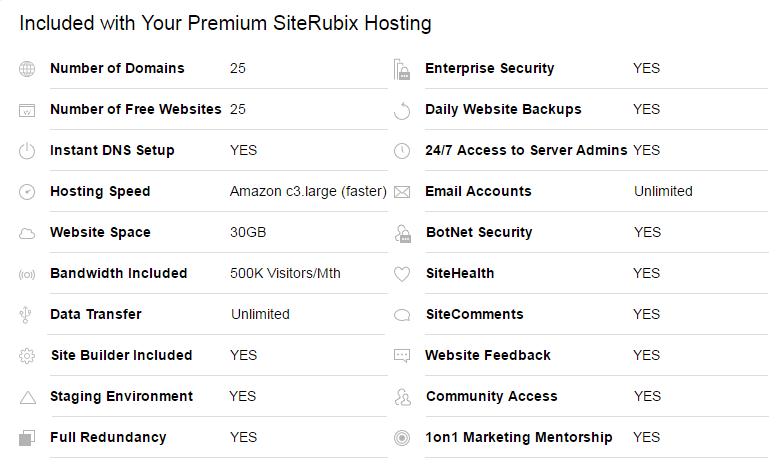
Task: Click the broadcast icon for Bandwidth Included
Action: [27, 274]
